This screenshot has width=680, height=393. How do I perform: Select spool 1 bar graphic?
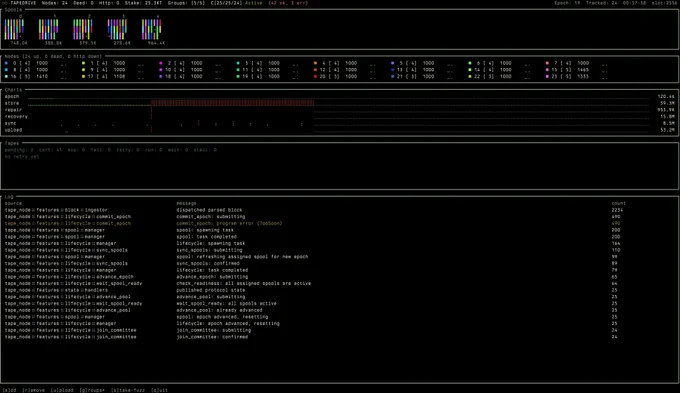pyautogui.click(x=49, y=29)
